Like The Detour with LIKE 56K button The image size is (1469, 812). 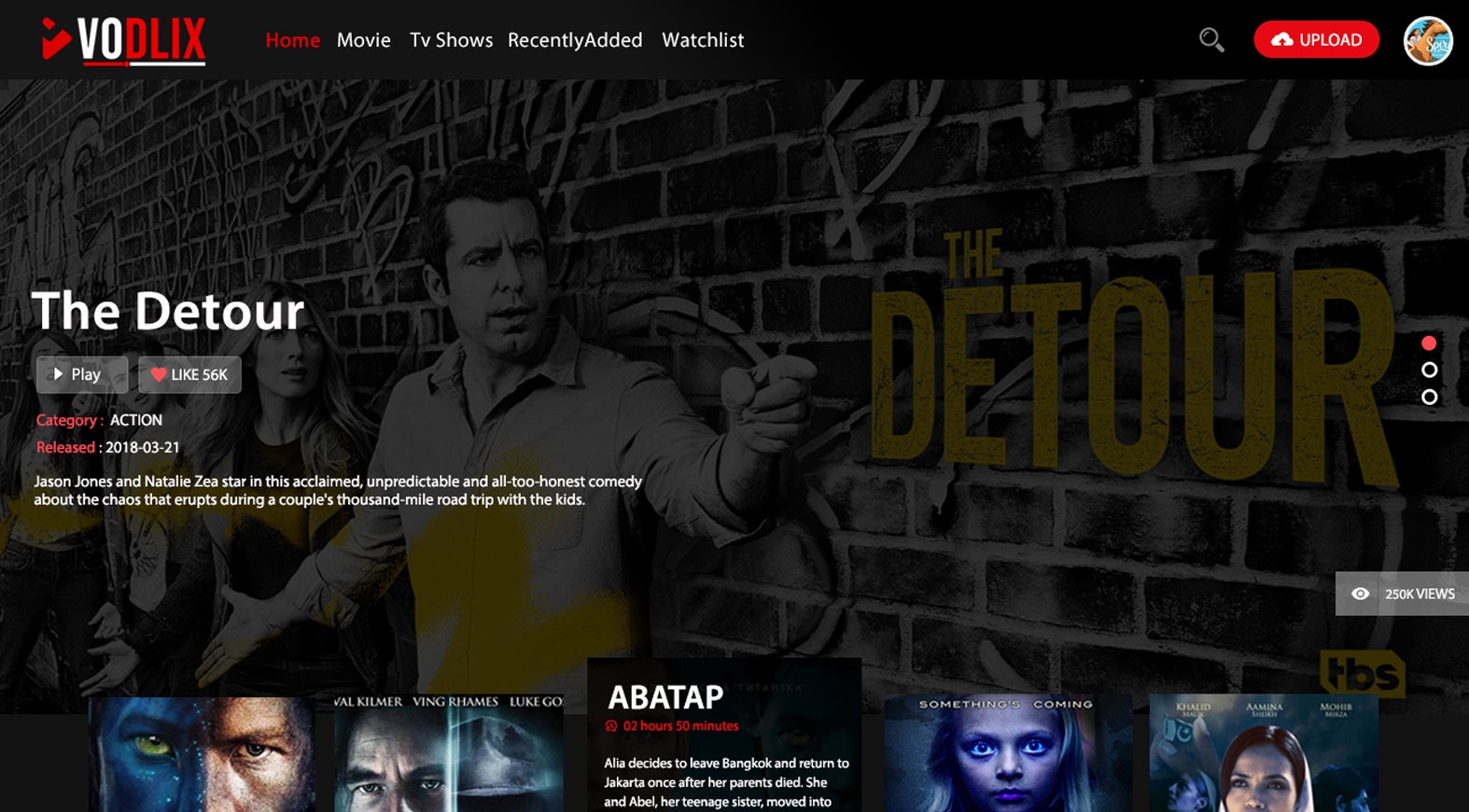click(189, 374)
